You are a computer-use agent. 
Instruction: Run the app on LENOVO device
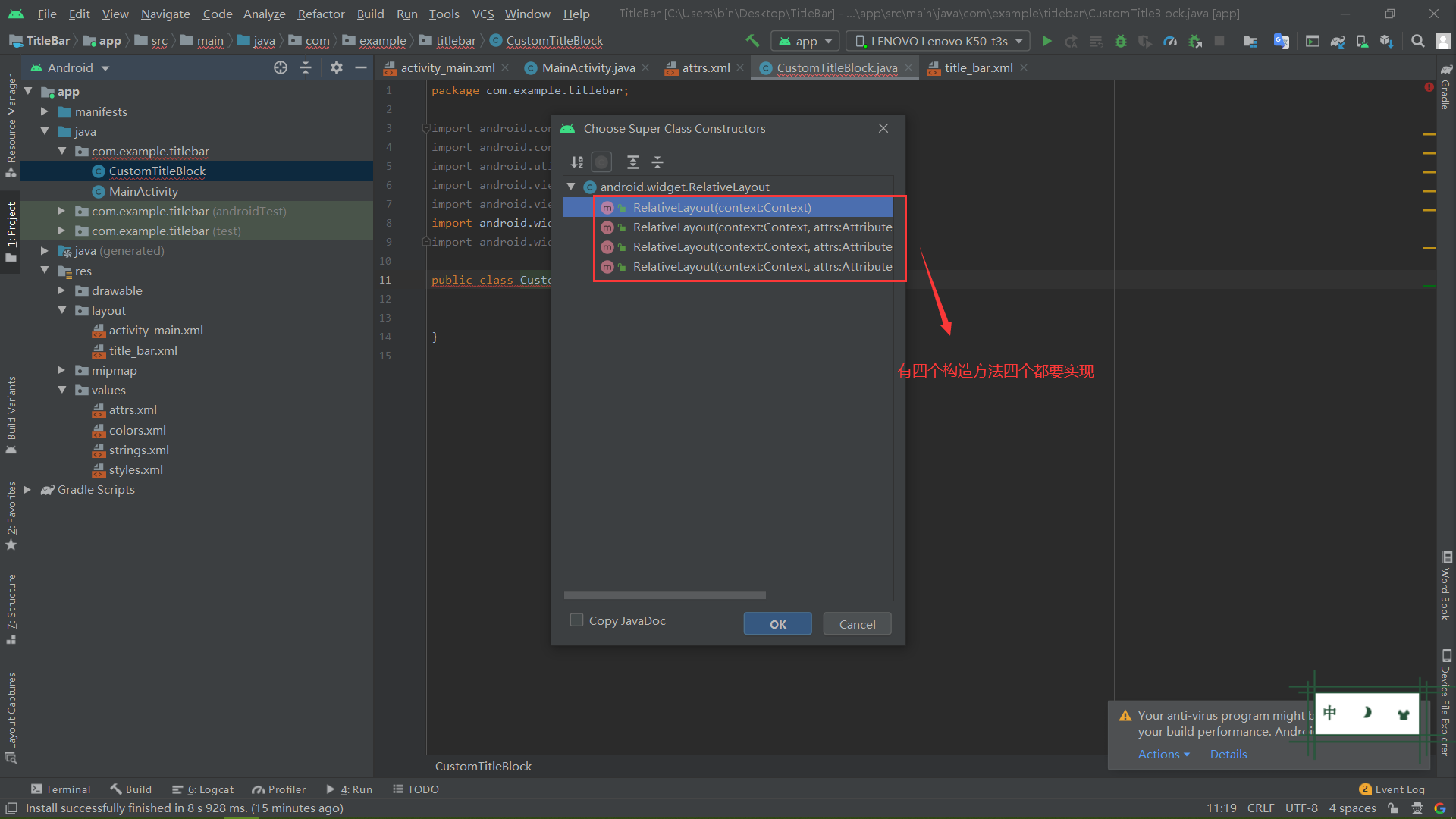1046,41
